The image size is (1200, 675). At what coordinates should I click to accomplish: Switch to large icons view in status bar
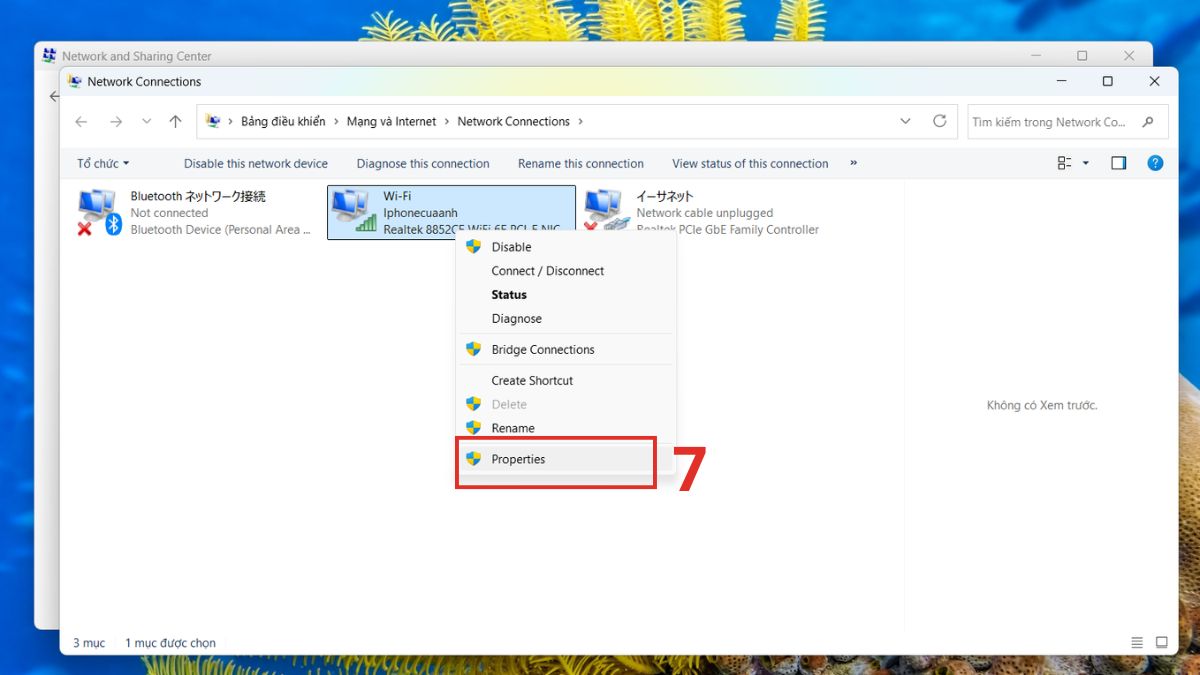1161,643
